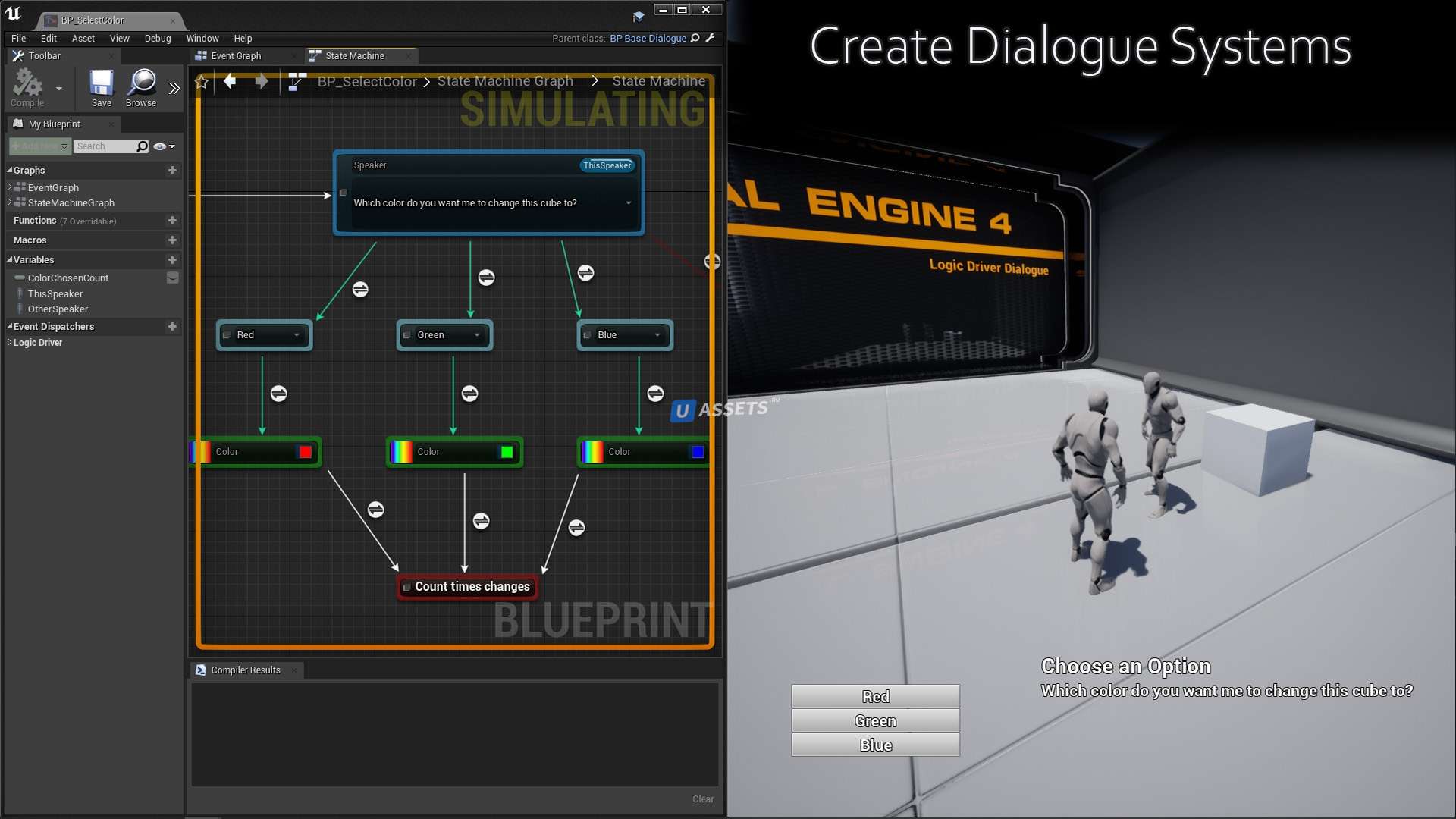Click the green swatch on Color node
This screenshot has height=819, width=1456.
tap(507, 452)
